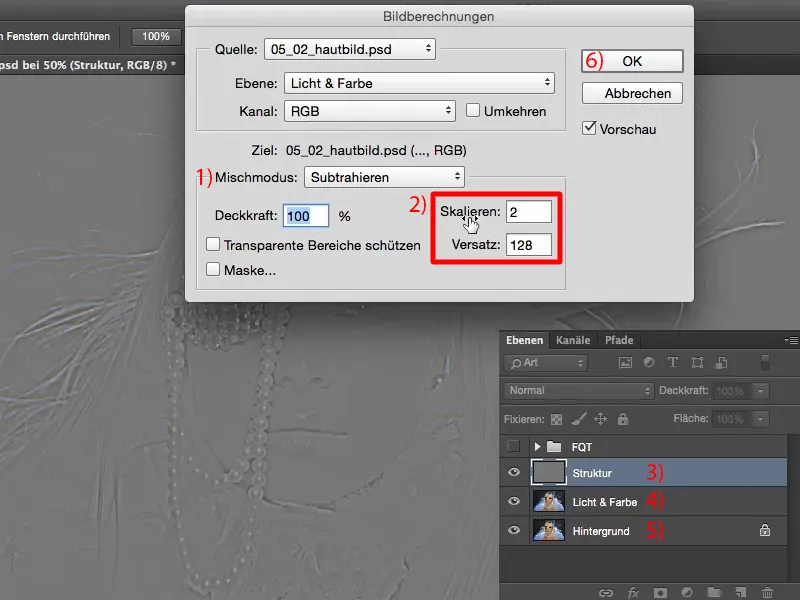The width and height of the screenshot is (800, 600).
Task: Click the pixel layer filter icon
Action: (x=625, y=363)
